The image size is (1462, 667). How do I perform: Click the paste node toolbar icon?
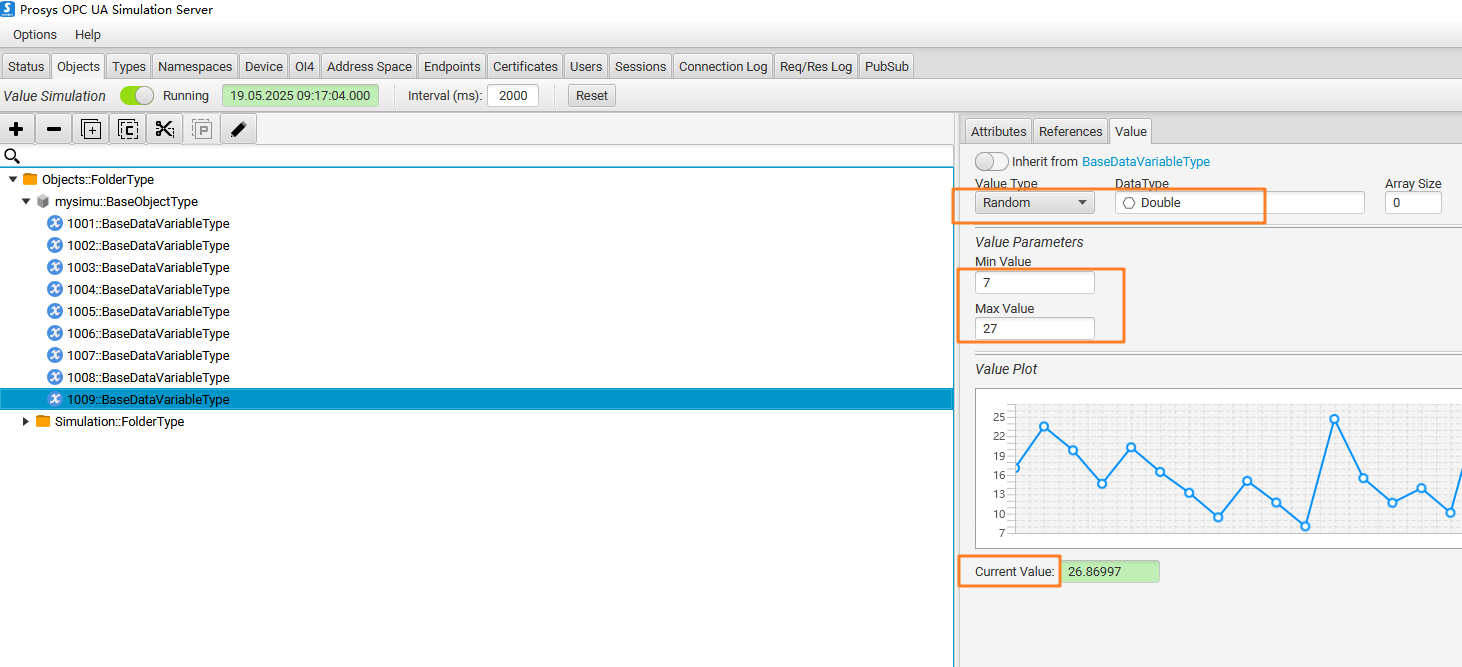[x=202, y=129]
